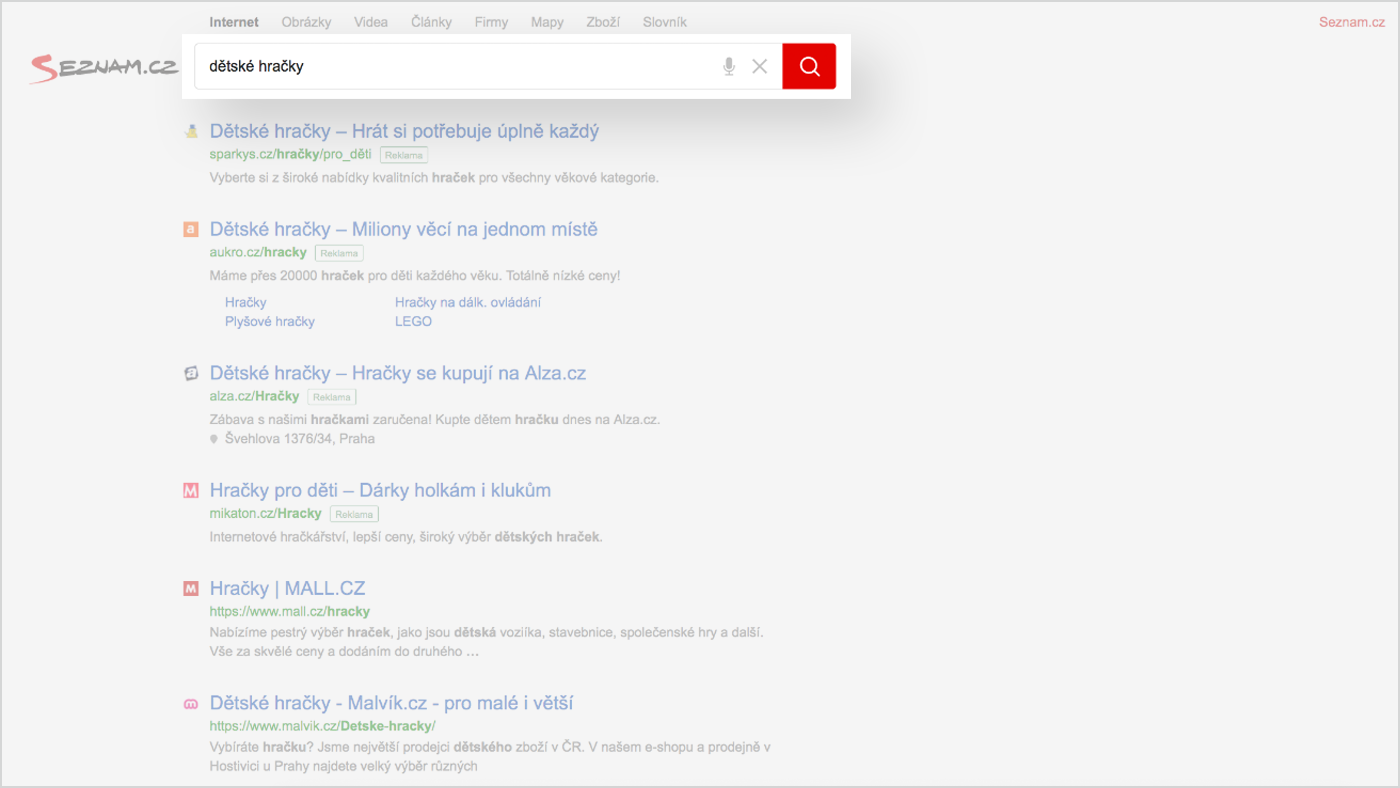
Task: Click the Reklama badge beside mikaton.cz
Action: coord(354,514)
